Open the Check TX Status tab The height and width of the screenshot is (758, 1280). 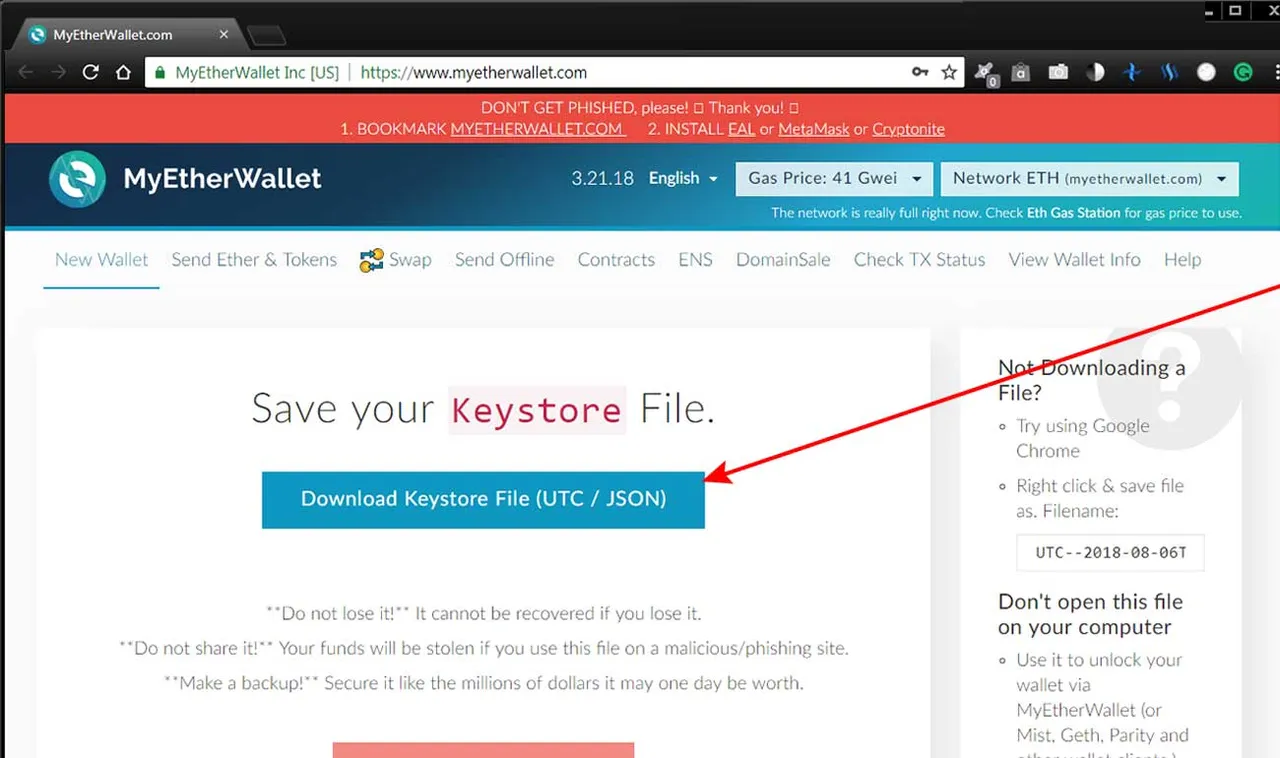919,260
